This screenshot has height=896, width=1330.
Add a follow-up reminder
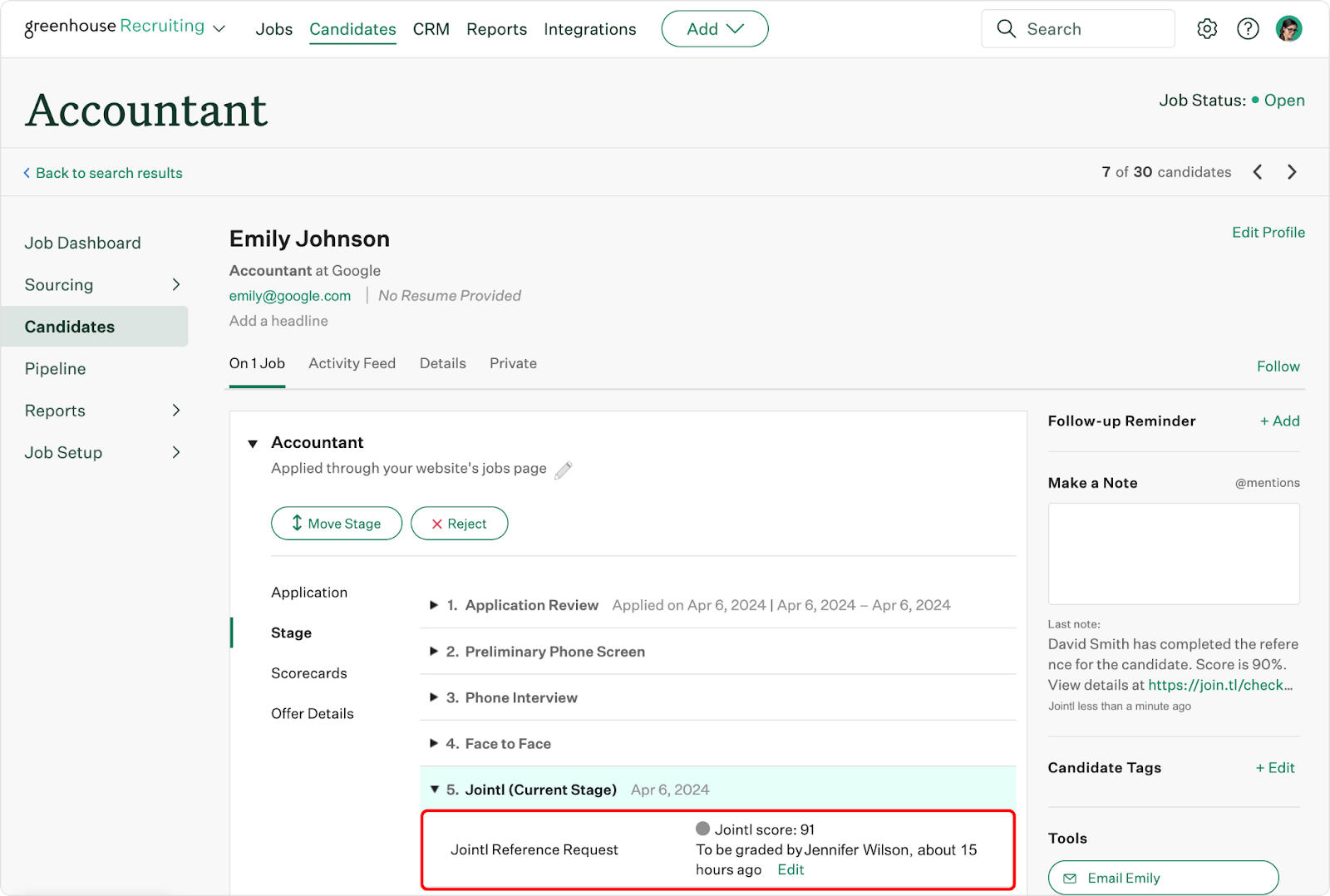point(1280,421)
